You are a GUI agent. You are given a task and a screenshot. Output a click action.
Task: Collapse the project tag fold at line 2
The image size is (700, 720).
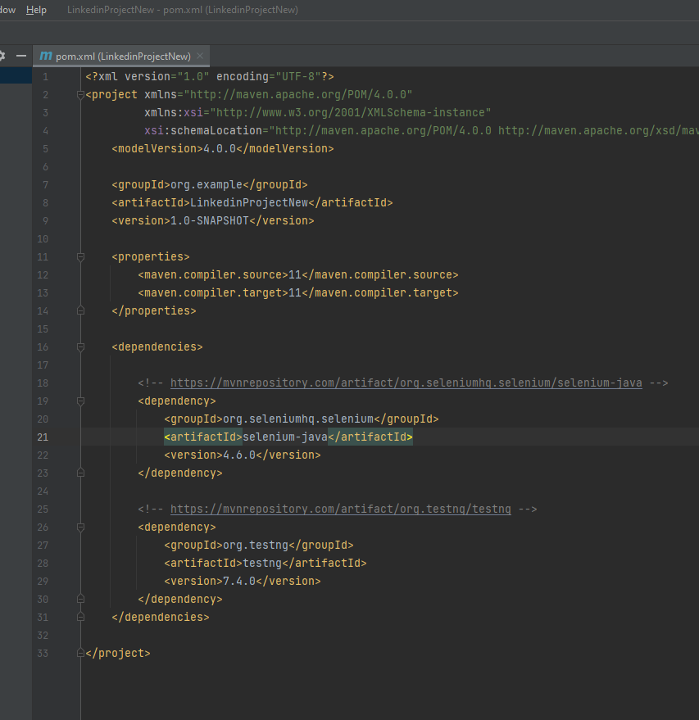click(80, 95)
